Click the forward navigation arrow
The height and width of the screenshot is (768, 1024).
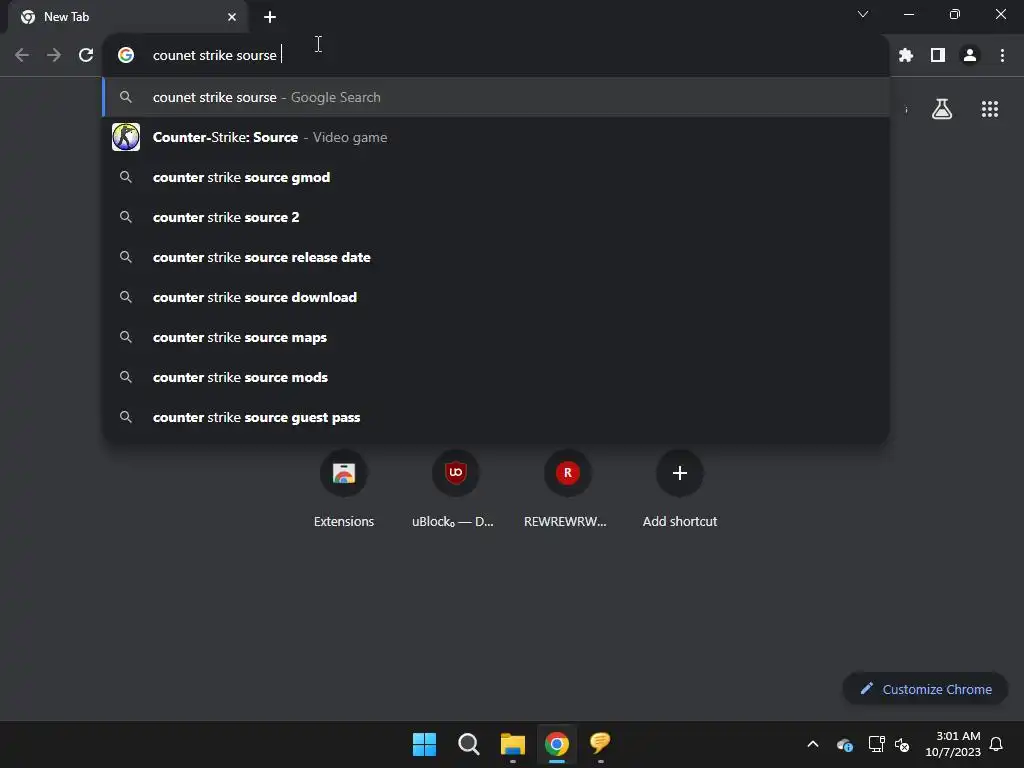(x=54, y=56)
